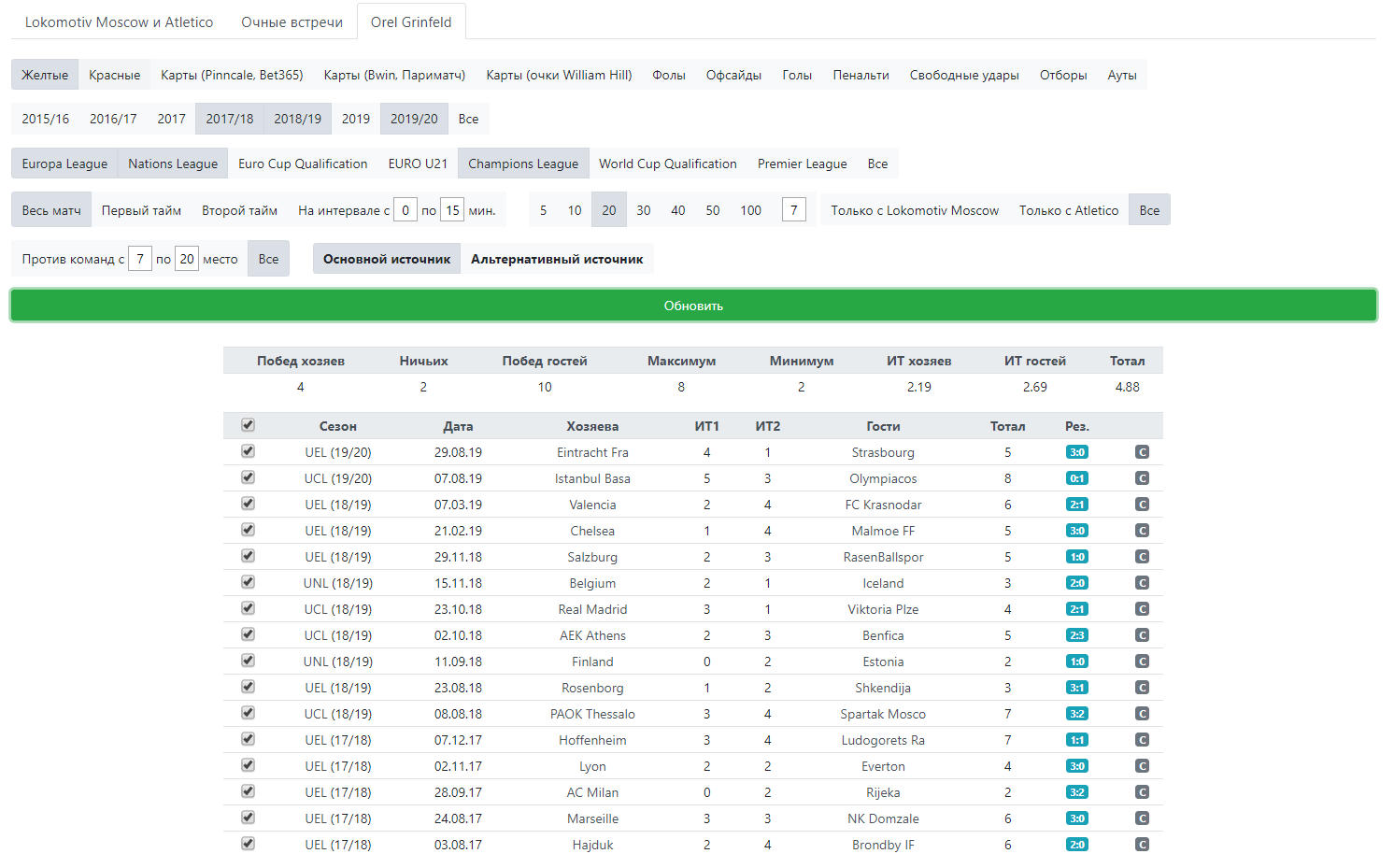Uncheck the Real Madrid vs Viktoria Plze row

(248, 608)
